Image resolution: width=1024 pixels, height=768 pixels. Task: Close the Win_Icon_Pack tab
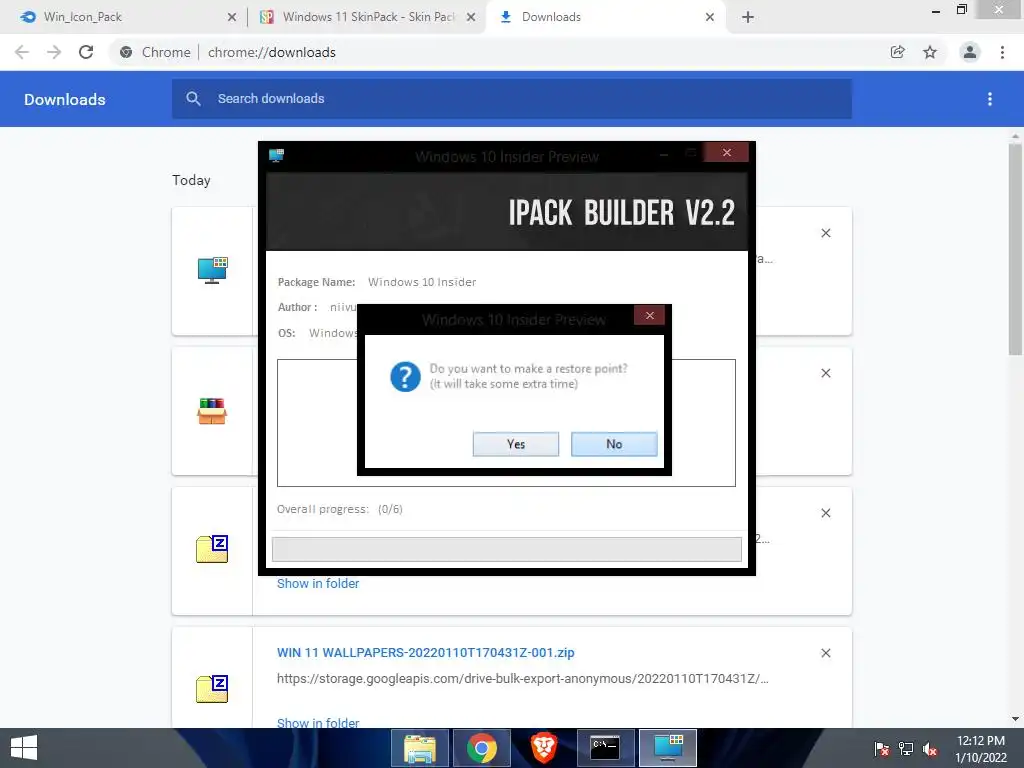232,17
